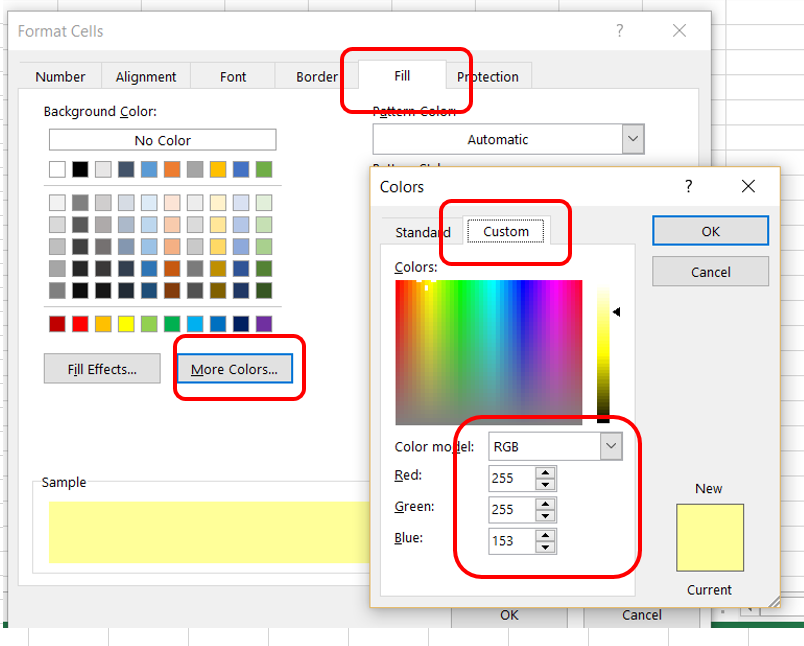Click the No Color button
This screenshot has width=804, height=646.
163,140
